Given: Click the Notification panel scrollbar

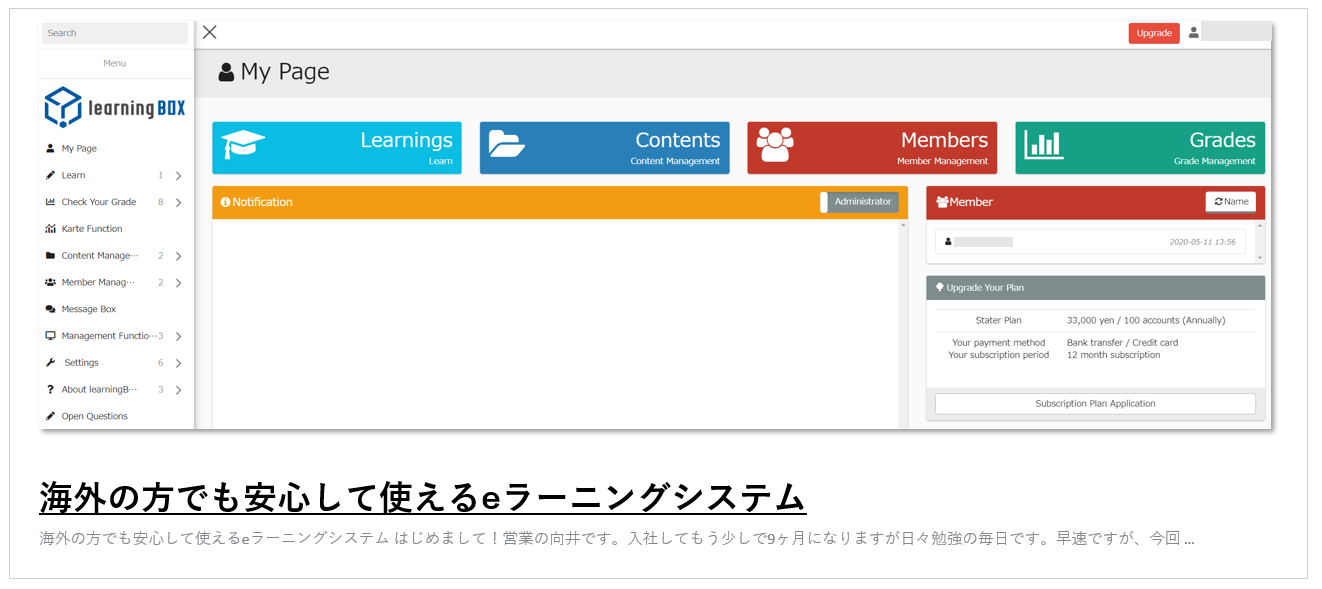Looking at the screenshot, I should coord(903,320).
